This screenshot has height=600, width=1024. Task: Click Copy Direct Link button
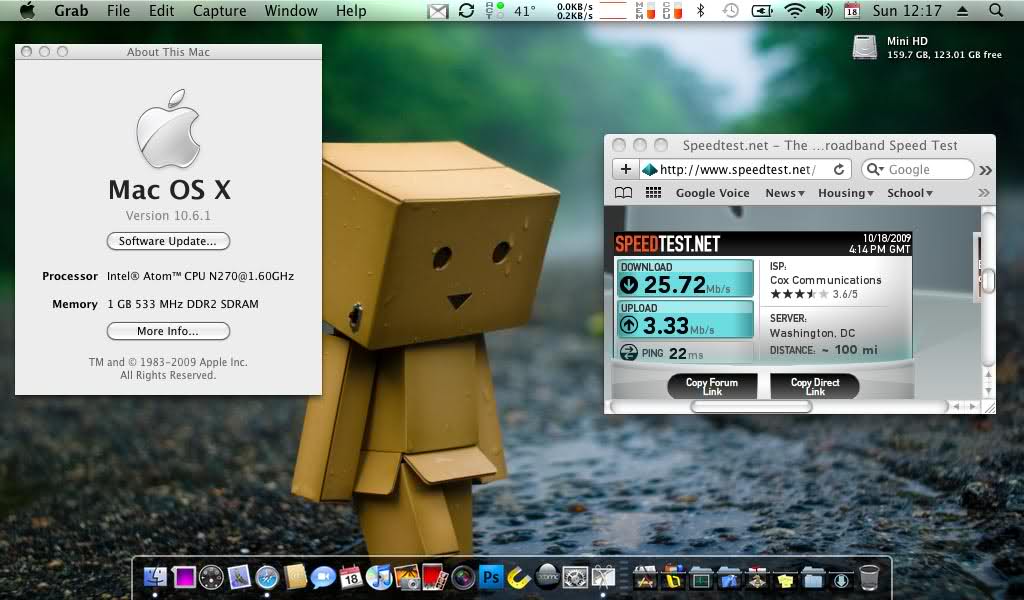(x=815, y=387)
